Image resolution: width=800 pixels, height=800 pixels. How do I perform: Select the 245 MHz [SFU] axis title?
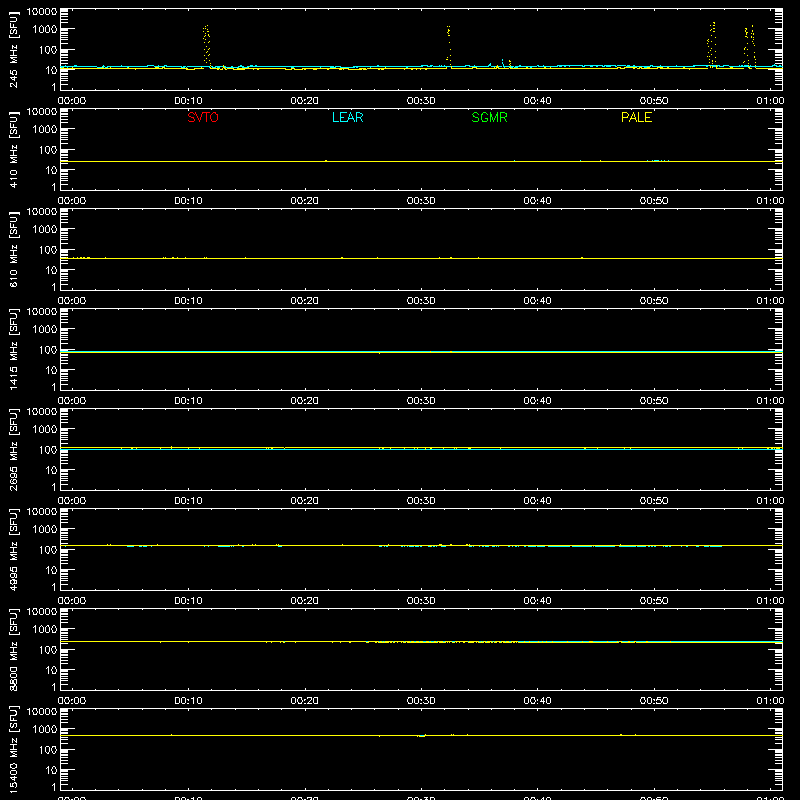pos(13,49)
